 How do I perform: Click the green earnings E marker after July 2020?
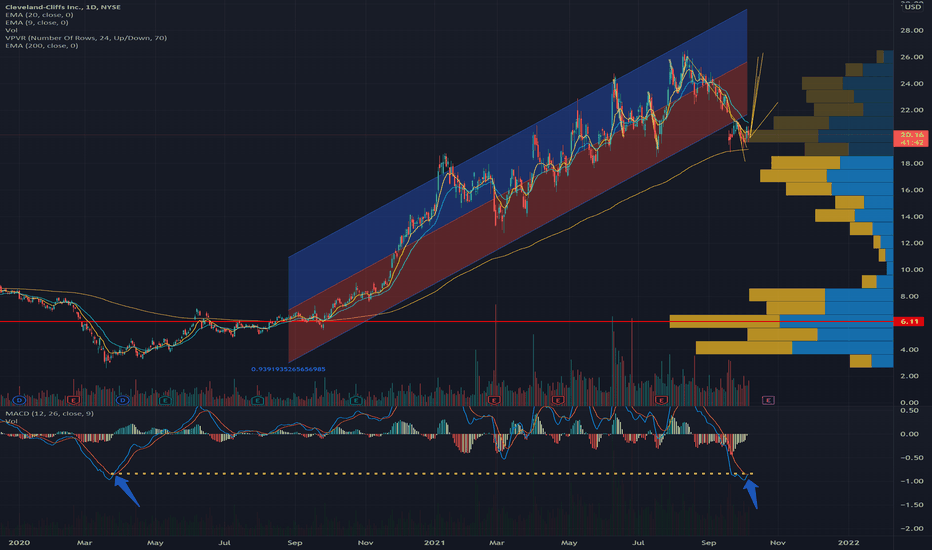pyautogui.click(x=257, y=401)
